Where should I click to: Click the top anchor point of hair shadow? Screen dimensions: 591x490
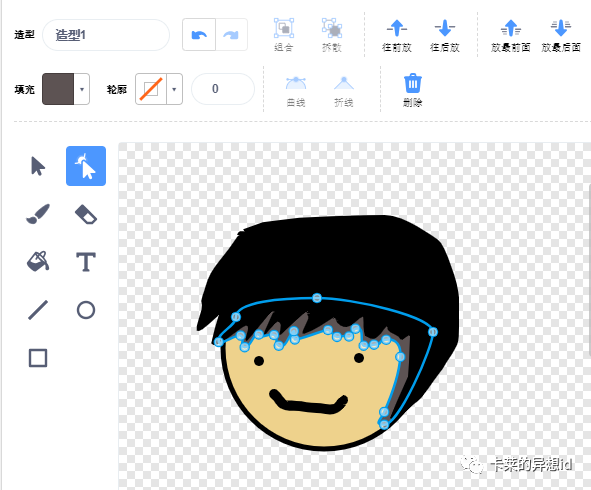pyautogui.click(x=317, y=298)
